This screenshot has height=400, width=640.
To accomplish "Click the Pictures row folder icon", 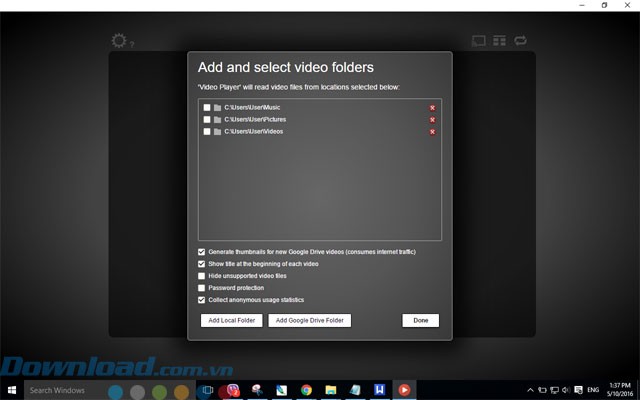I will 218,120.
